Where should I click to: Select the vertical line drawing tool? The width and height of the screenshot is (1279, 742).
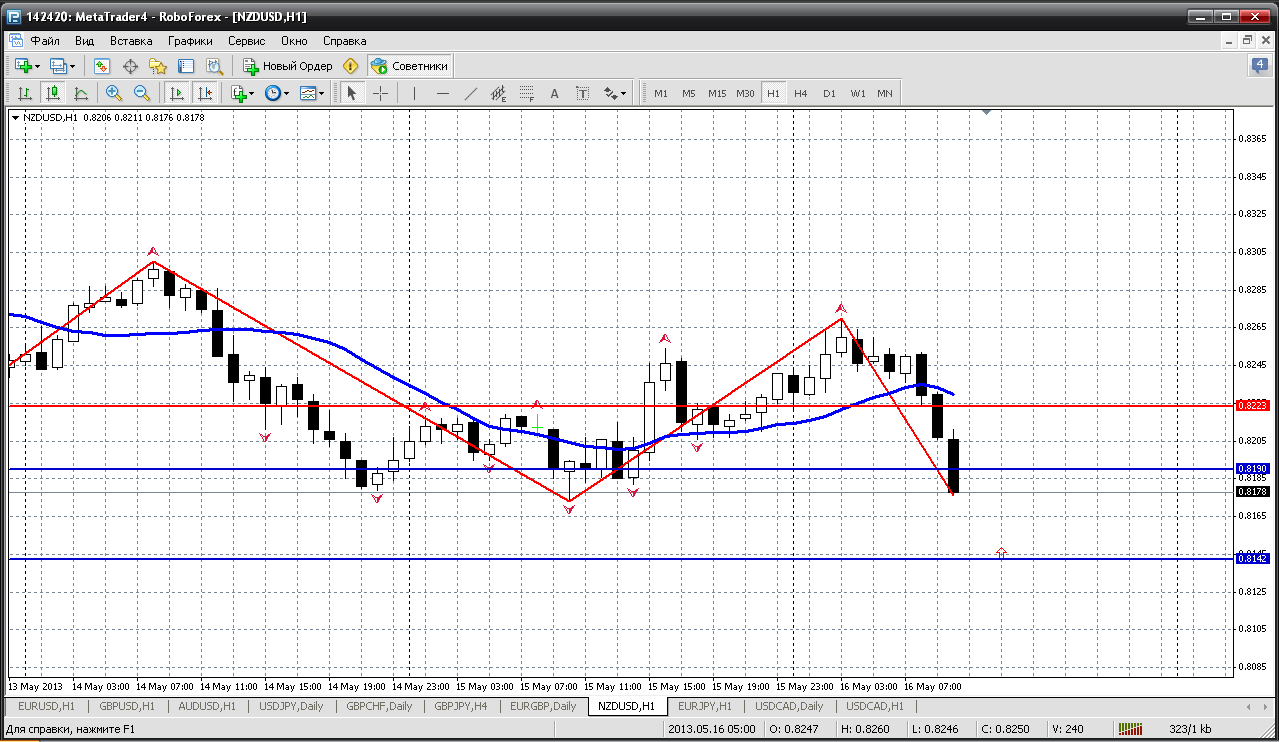[x=414, y=93]
